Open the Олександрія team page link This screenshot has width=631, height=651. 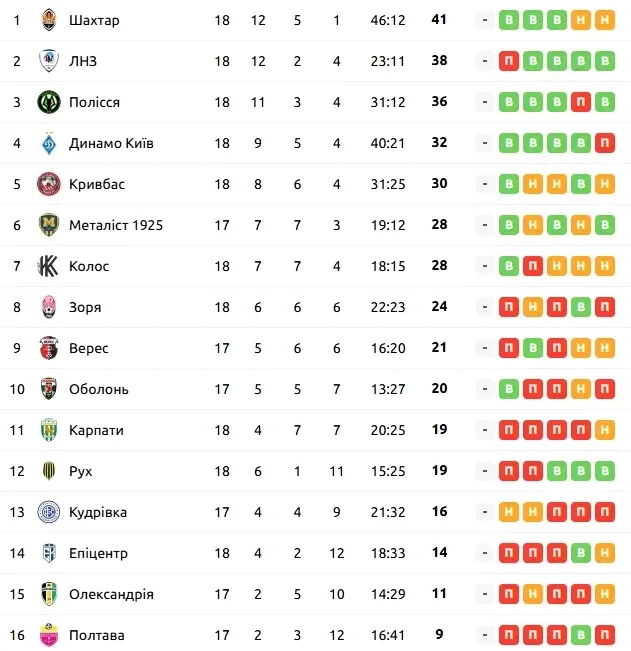click(x=111, y=594)
